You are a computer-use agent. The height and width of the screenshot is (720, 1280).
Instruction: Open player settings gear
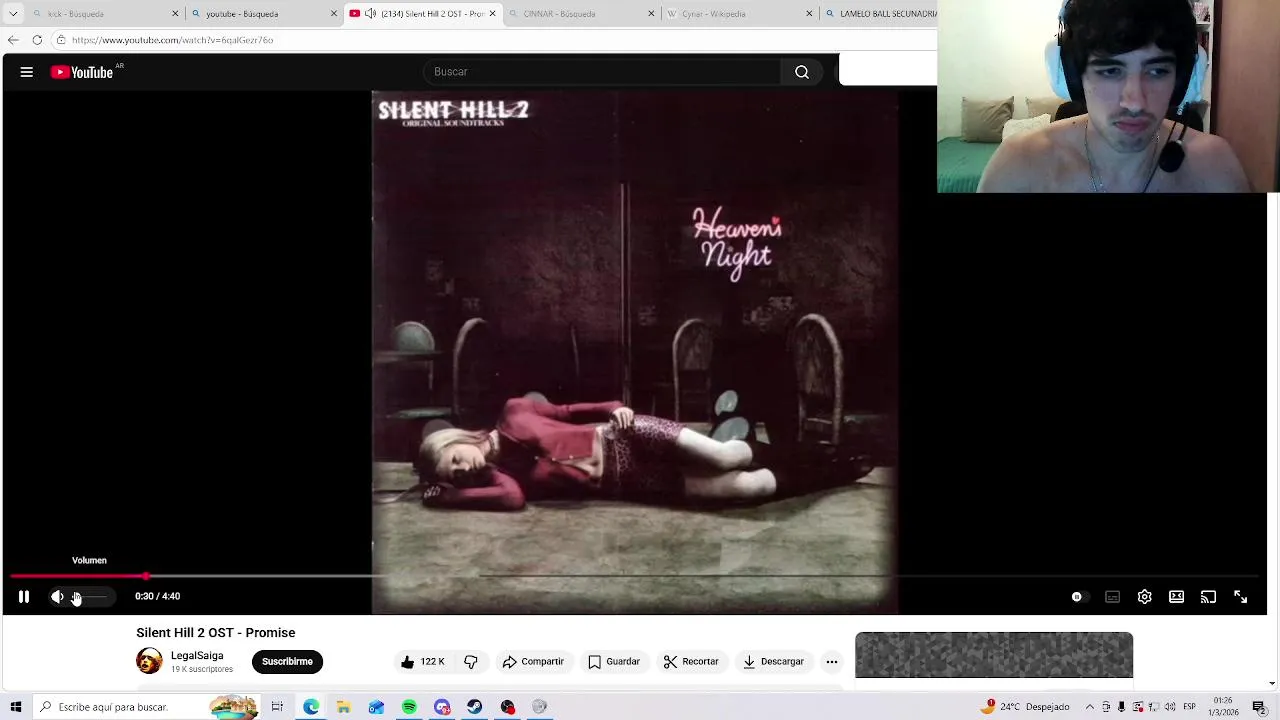coord(1145,597)
